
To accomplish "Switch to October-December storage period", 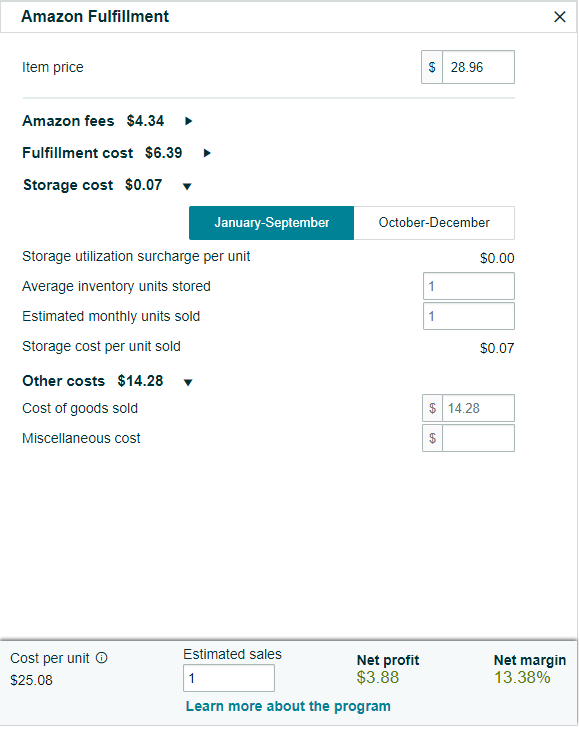I will 434,223.
